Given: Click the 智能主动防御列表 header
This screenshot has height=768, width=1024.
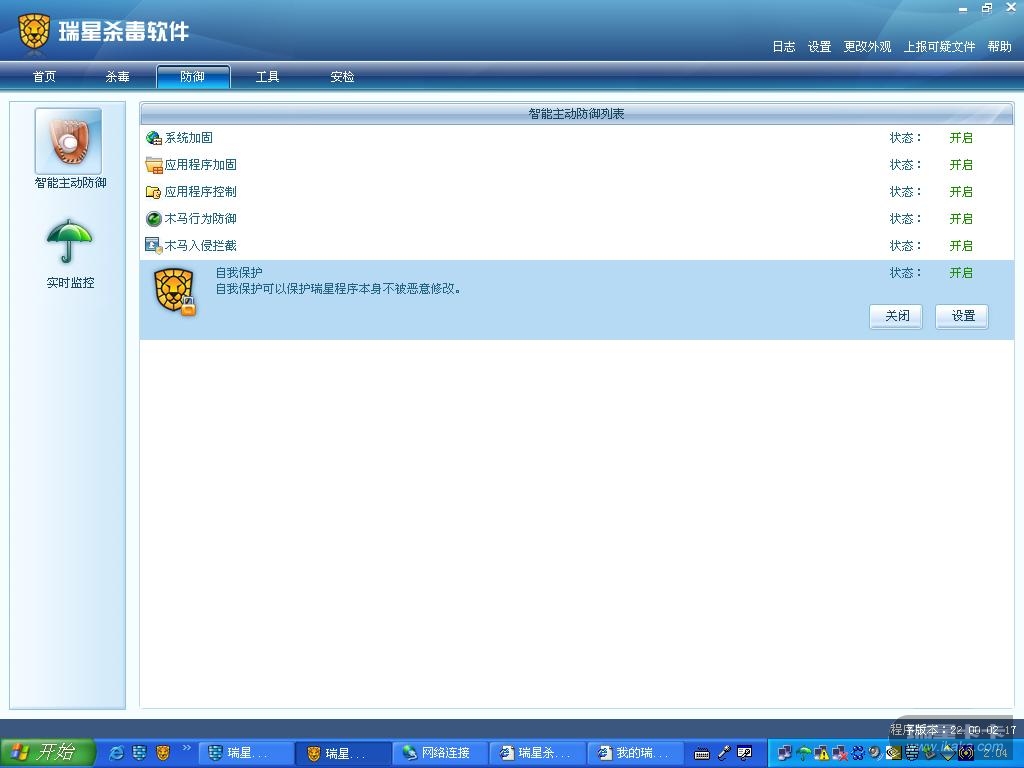Looking at the screenshot, I should coord(577,114).
